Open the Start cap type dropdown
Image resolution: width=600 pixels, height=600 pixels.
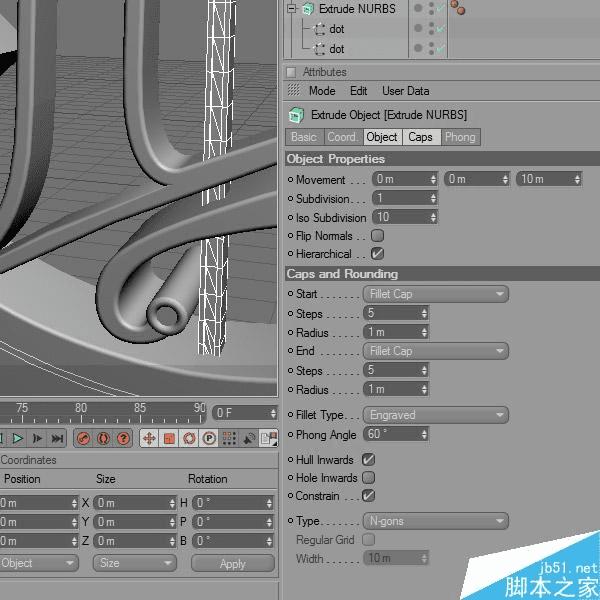[436, 294]
